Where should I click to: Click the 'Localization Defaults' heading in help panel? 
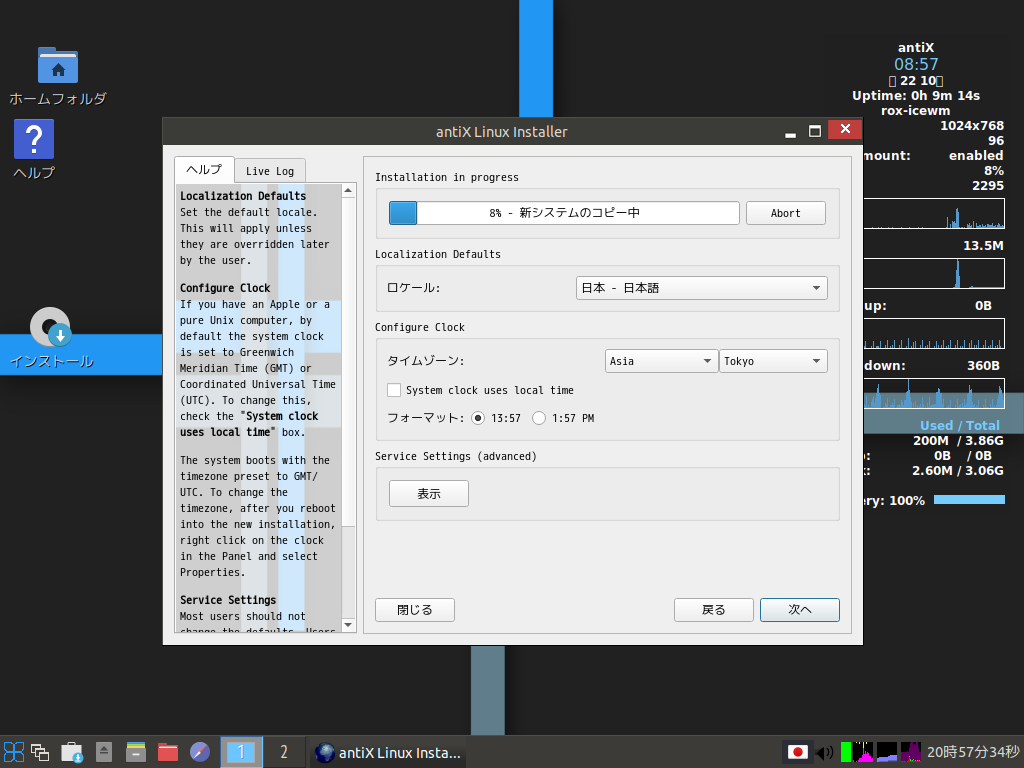point(243,196)
